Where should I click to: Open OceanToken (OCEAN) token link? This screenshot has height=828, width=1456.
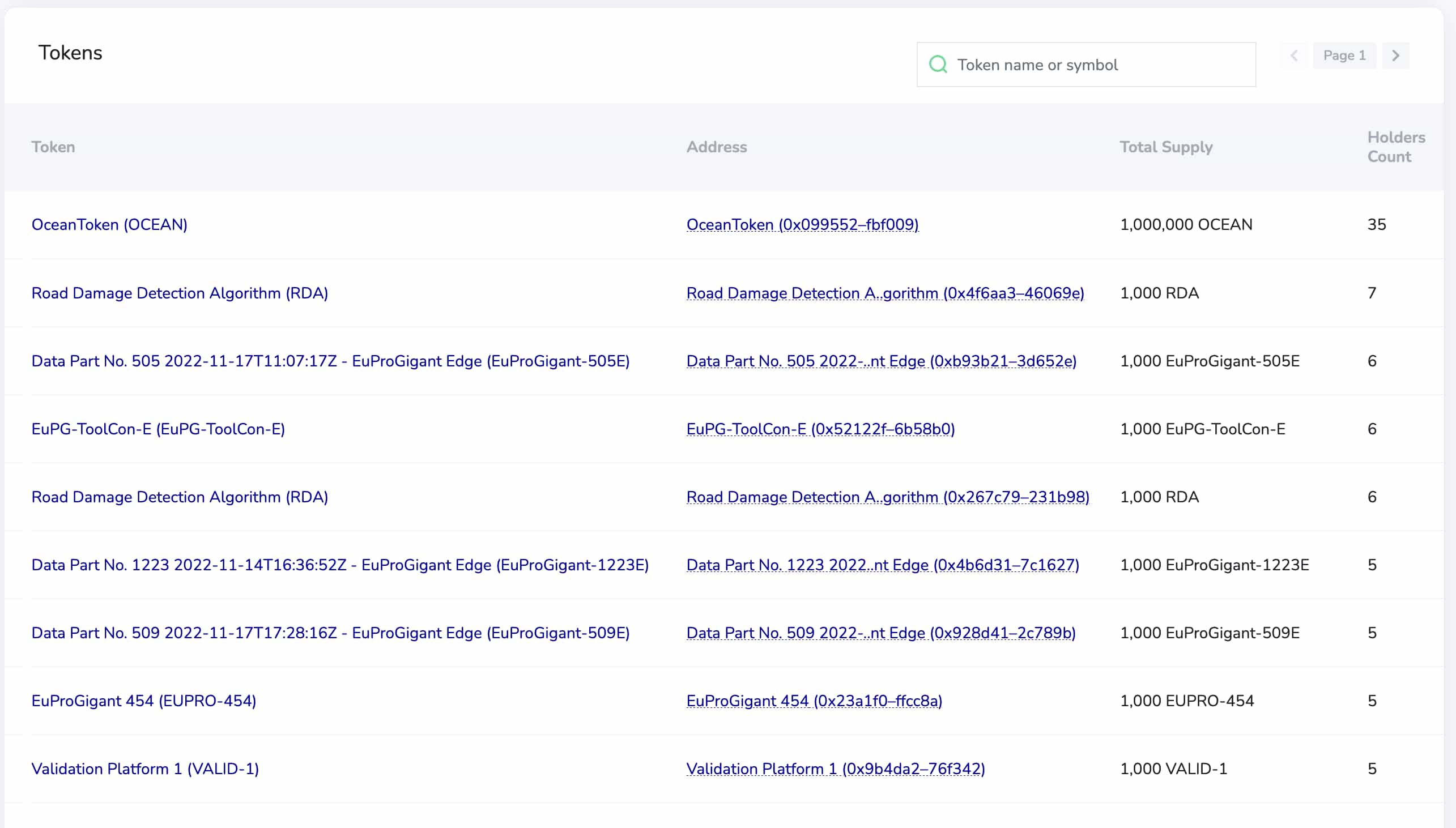[109, 225]
